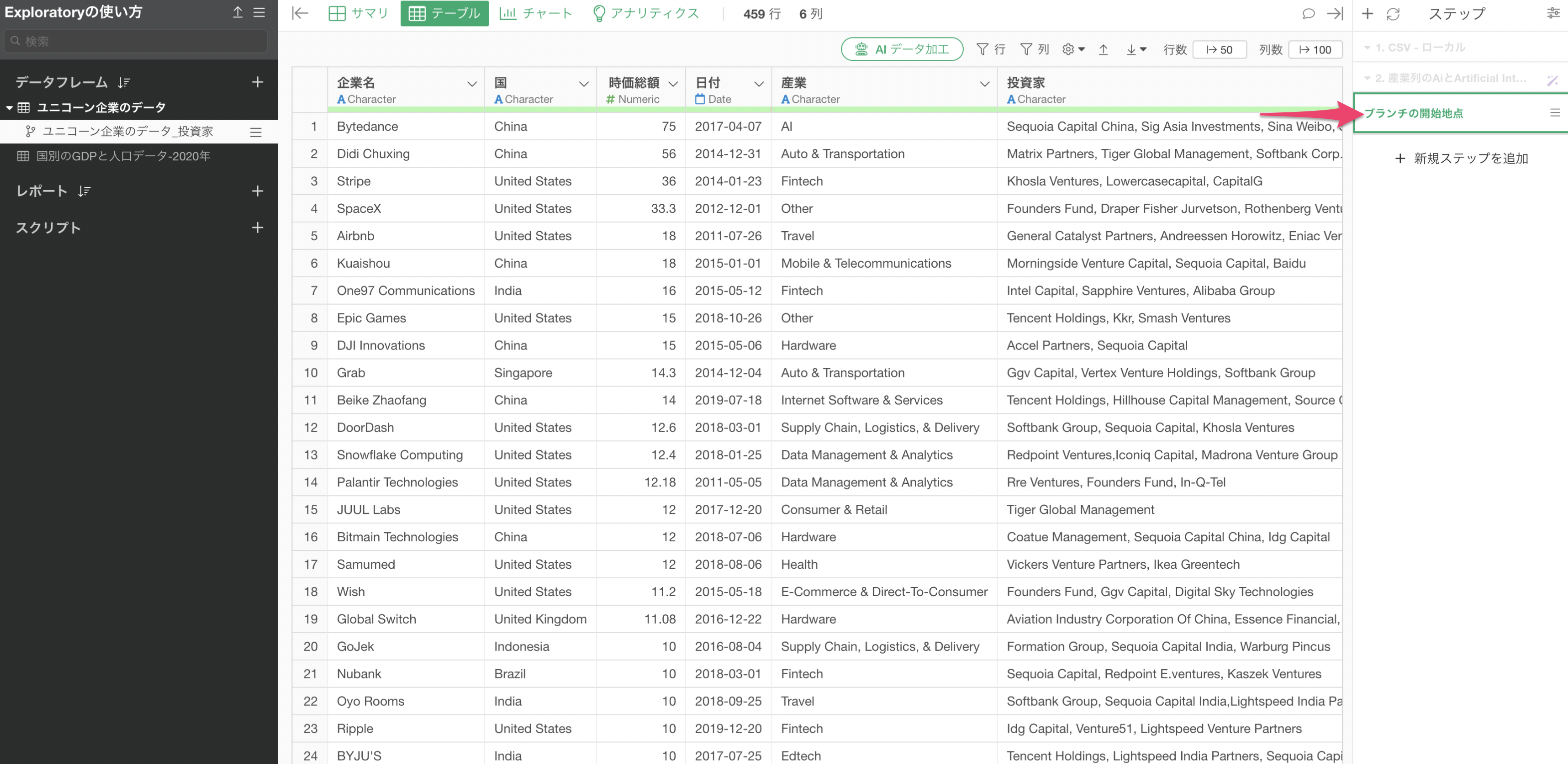Open the steps settings sliders icon

pyautogui.click(x=1553, y=13)
